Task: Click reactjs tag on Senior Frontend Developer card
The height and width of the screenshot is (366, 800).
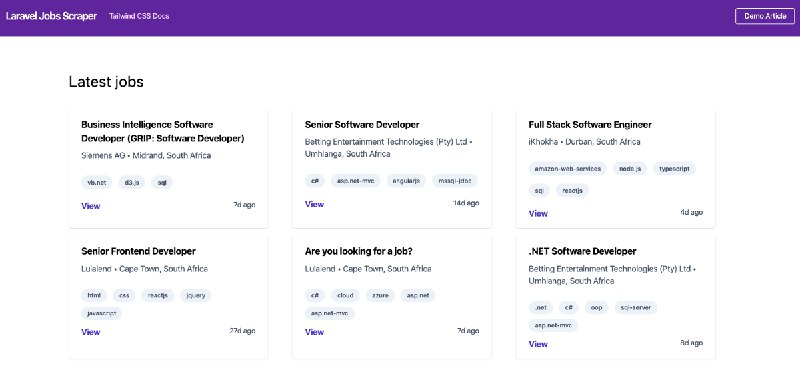Action: (x=158, y=296)
